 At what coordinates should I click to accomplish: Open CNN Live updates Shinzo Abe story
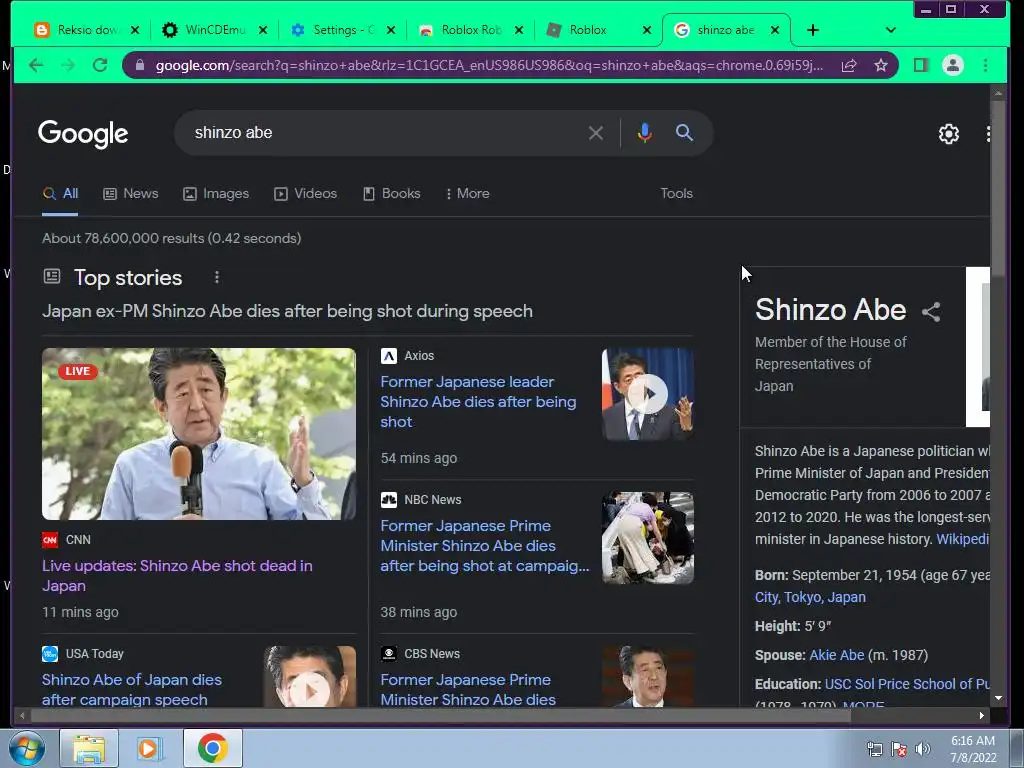click(x=177, y=575)
